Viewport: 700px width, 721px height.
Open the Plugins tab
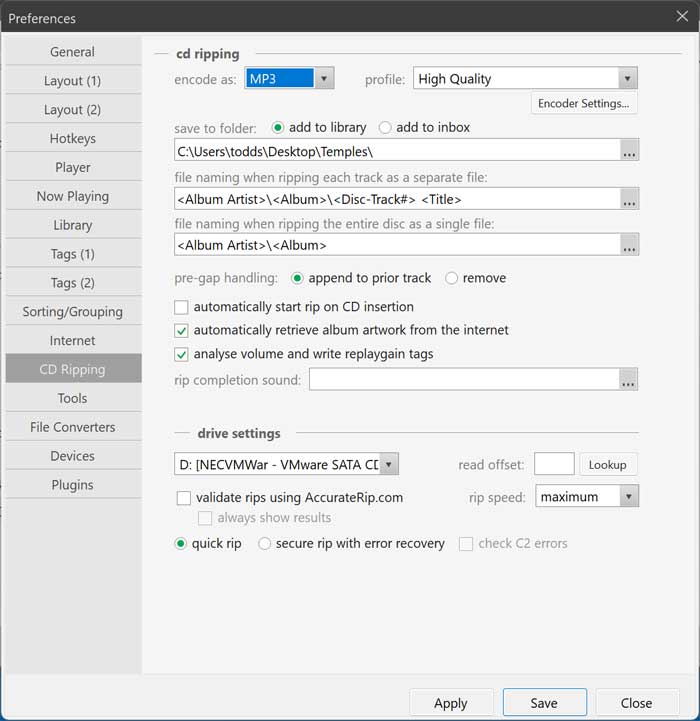point(73,485)
